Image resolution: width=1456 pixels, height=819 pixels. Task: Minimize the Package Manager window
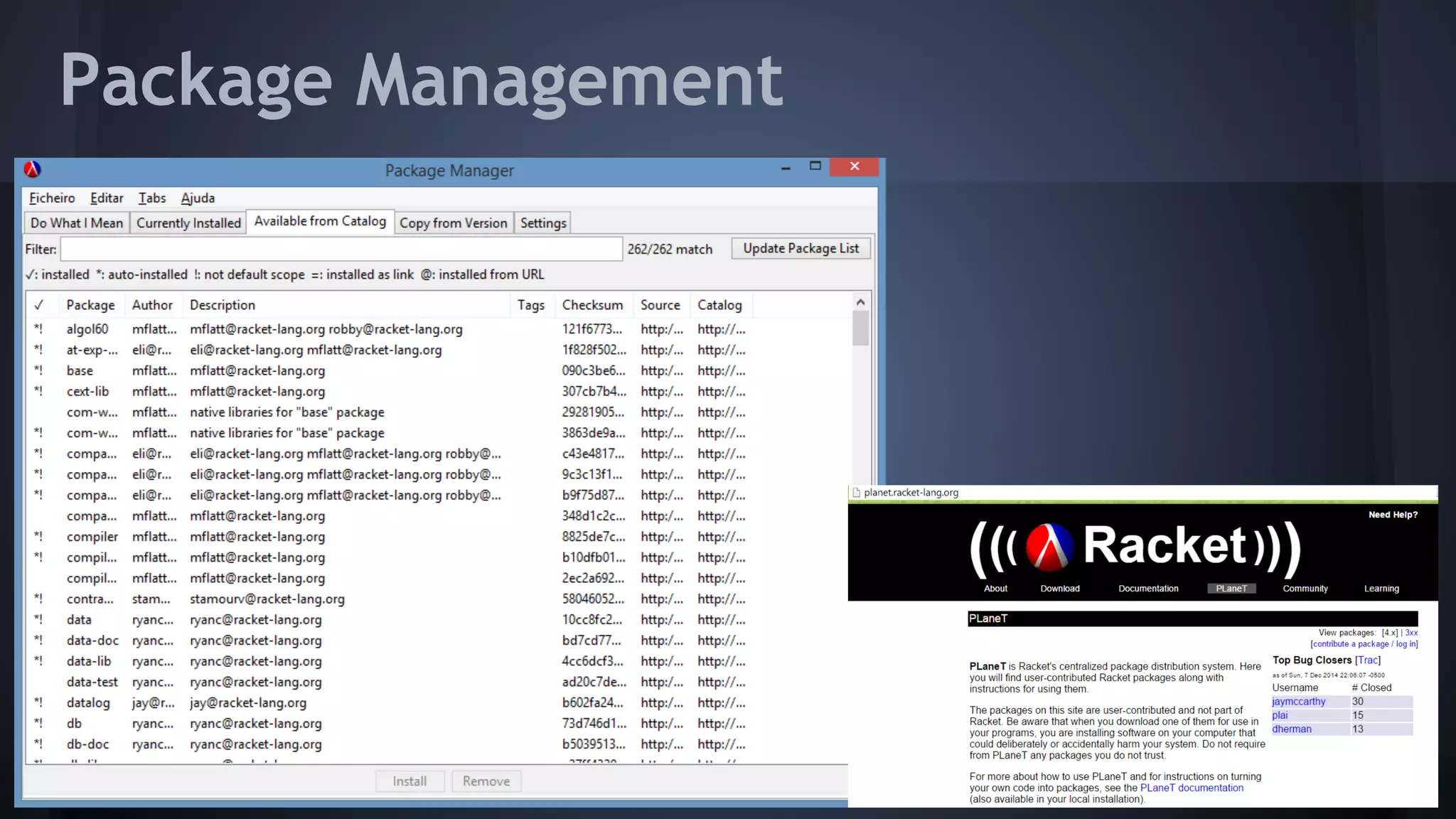[786, 168]
